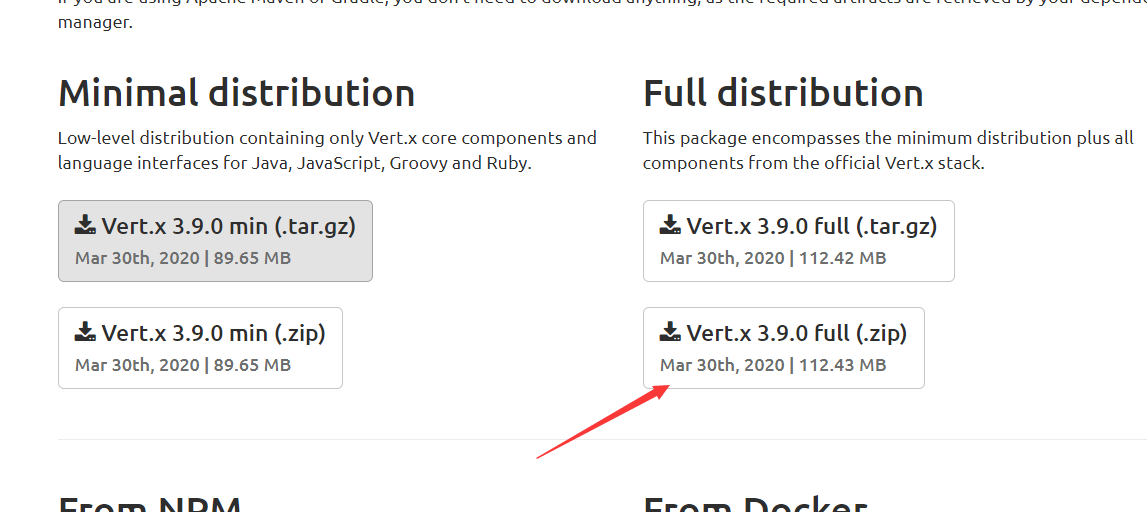The height and width of the screenshot is (512, 1147).
Task: Click the From NPM heading
Action: click(x=150, y=505)
